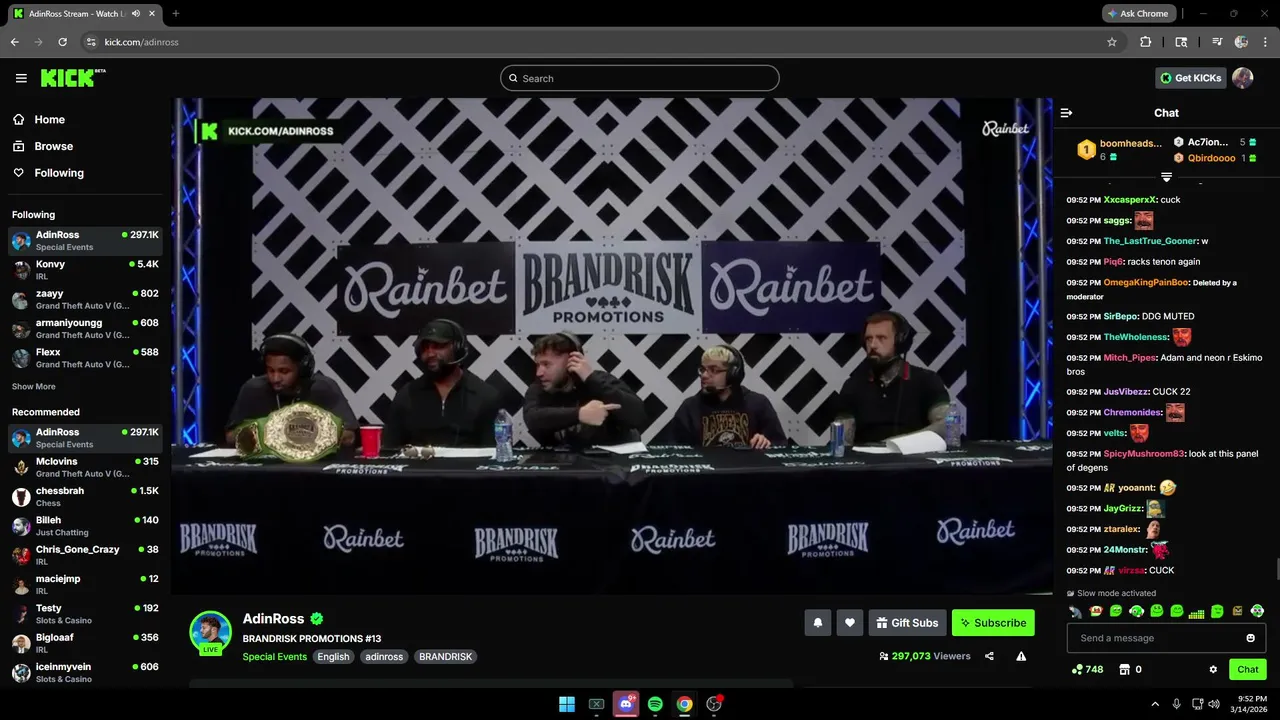Click SpicyMushroom83 username in chat

1144,454
